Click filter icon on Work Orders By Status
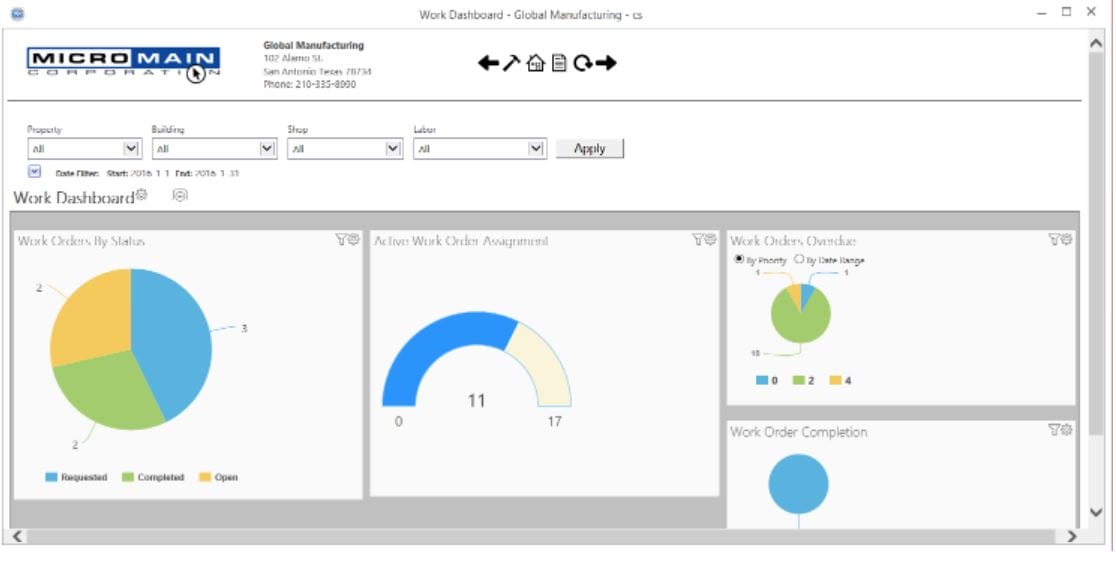The width and height of the screenshot is (1116, 566). pos(341,239)
